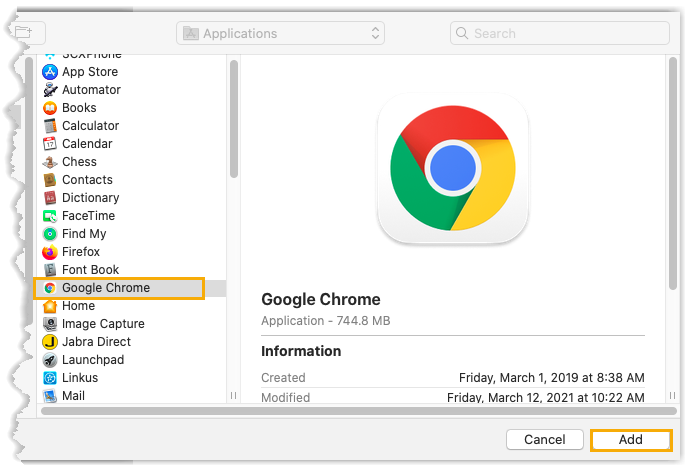Click the new folder icon button
Viewport: 686px width, 472px height.
tap(24, 32)
